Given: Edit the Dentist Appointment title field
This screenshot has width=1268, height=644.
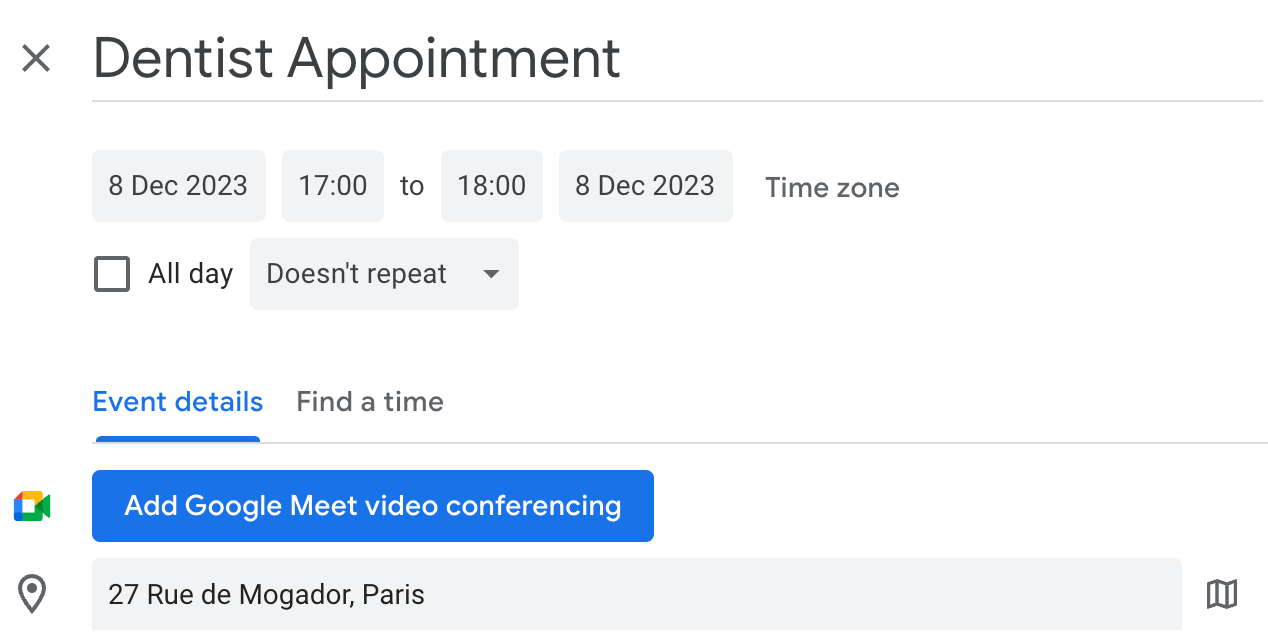Looking at the screenshot, I should point(356,58).
